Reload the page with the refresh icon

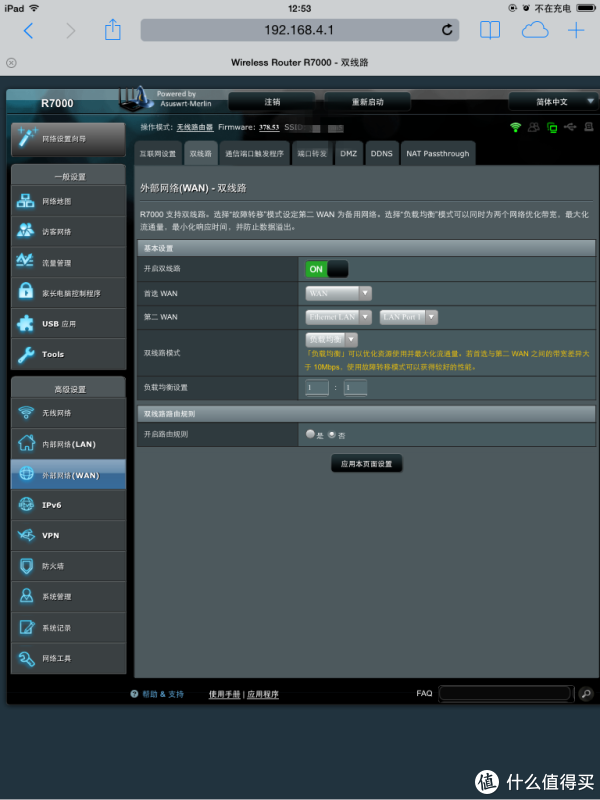pos(447,30)
